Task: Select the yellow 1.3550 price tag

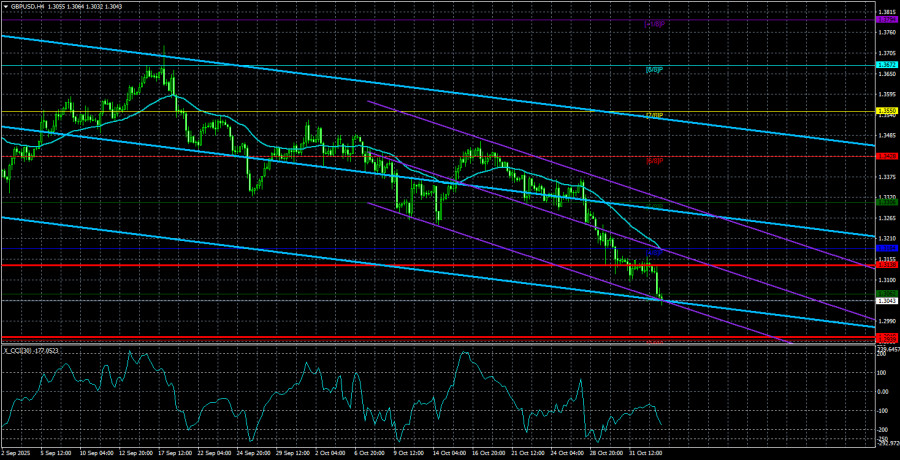Action: (885, 111)
